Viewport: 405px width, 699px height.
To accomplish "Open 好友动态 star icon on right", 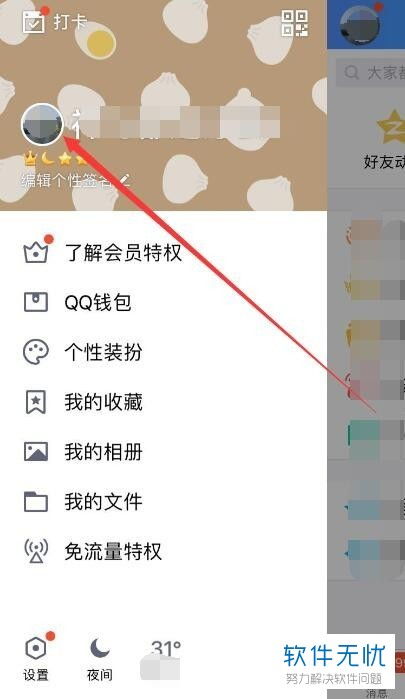I will (392, 127).
